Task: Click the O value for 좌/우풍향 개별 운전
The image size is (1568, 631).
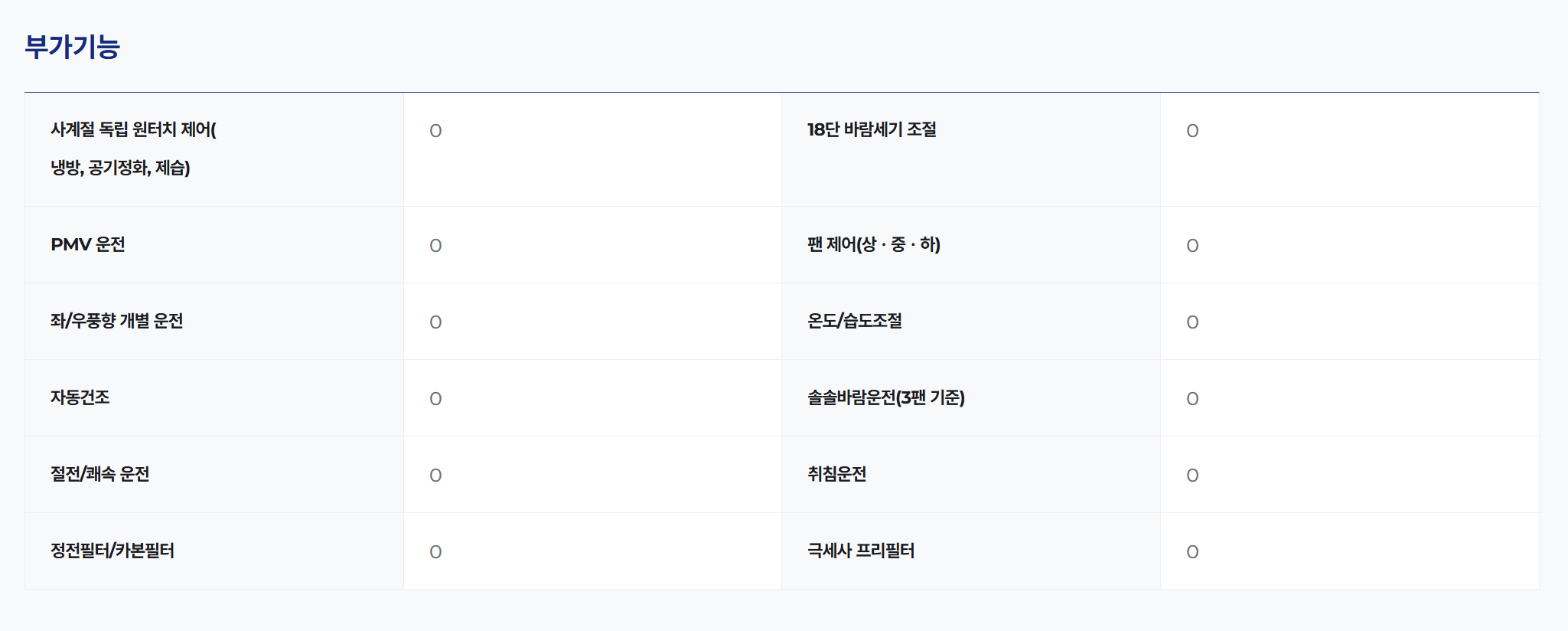Action: click(435, 322)
